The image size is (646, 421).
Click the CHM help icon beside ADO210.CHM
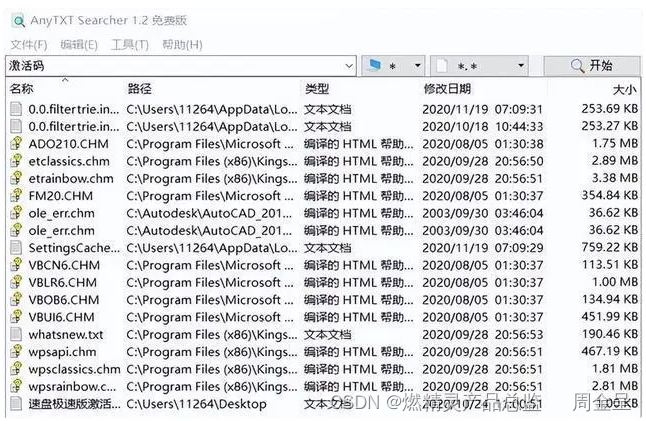coord(16,143)
